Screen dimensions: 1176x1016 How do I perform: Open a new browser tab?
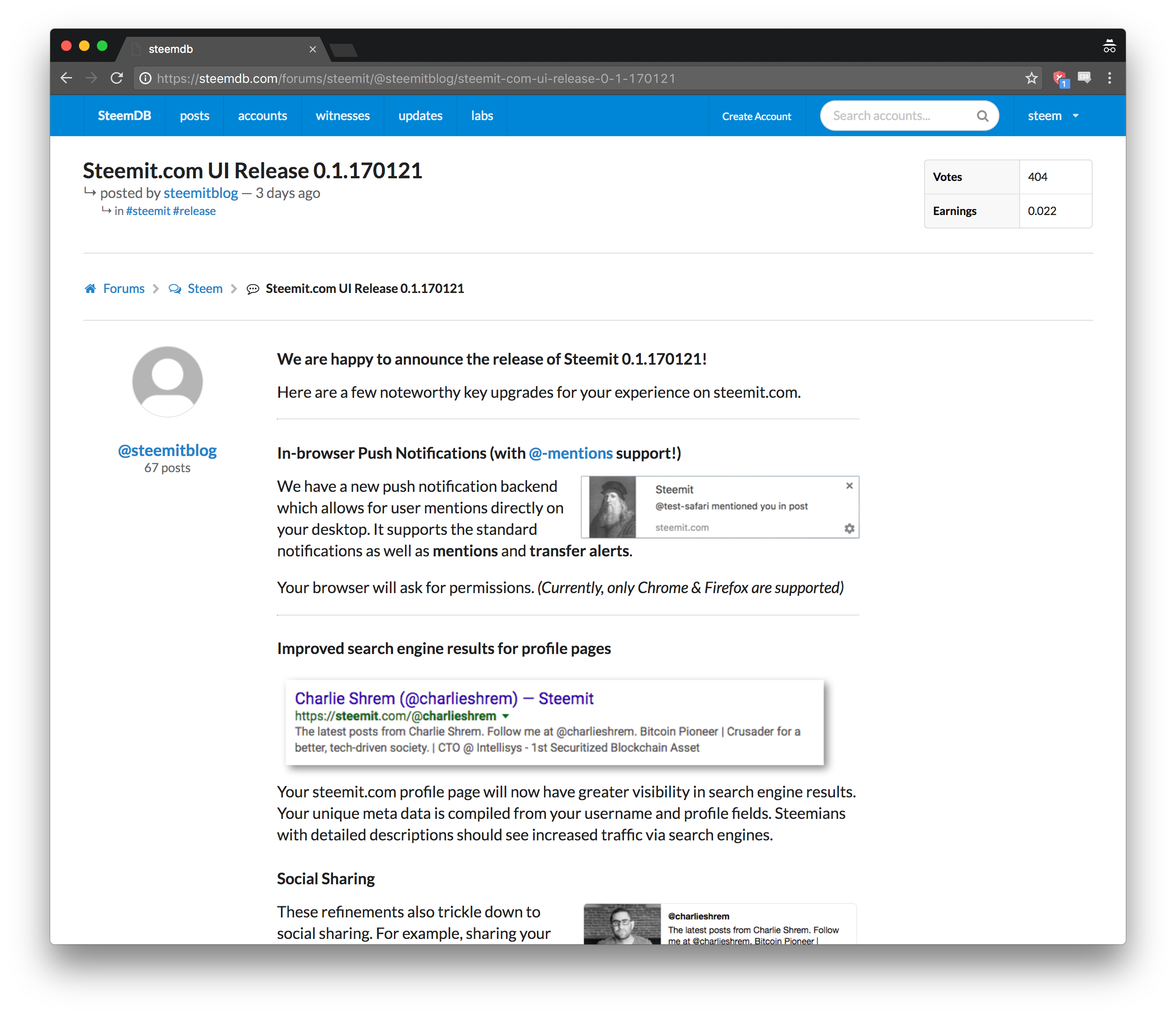(343, 50)
